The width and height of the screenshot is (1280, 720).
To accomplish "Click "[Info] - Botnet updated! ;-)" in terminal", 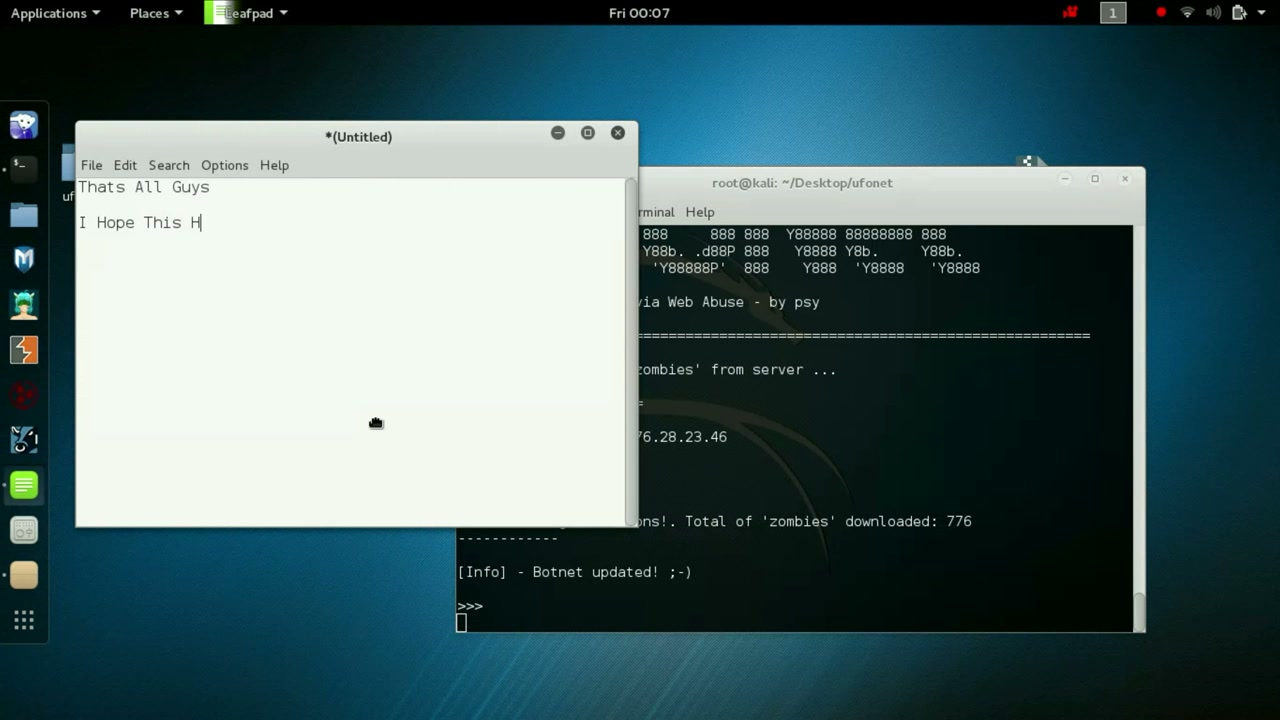I will tap(574, 572).
